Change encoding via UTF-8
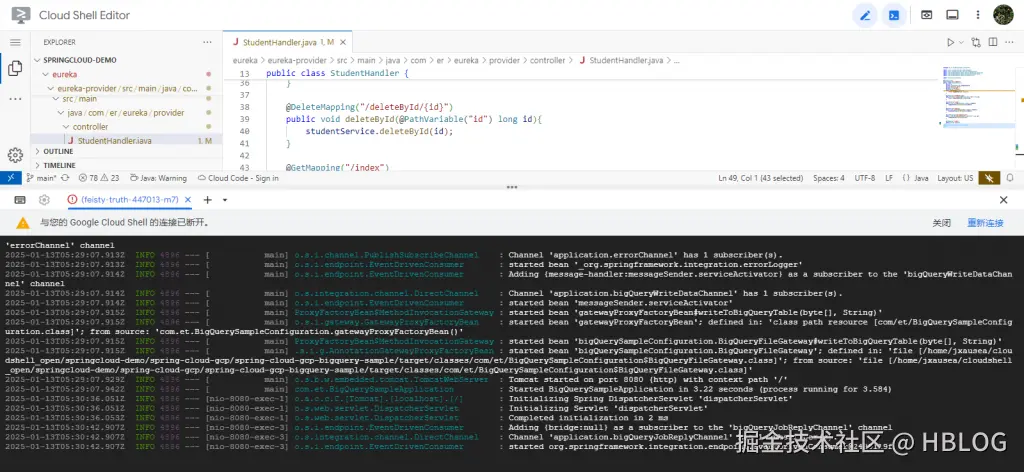 click(864, 178)
